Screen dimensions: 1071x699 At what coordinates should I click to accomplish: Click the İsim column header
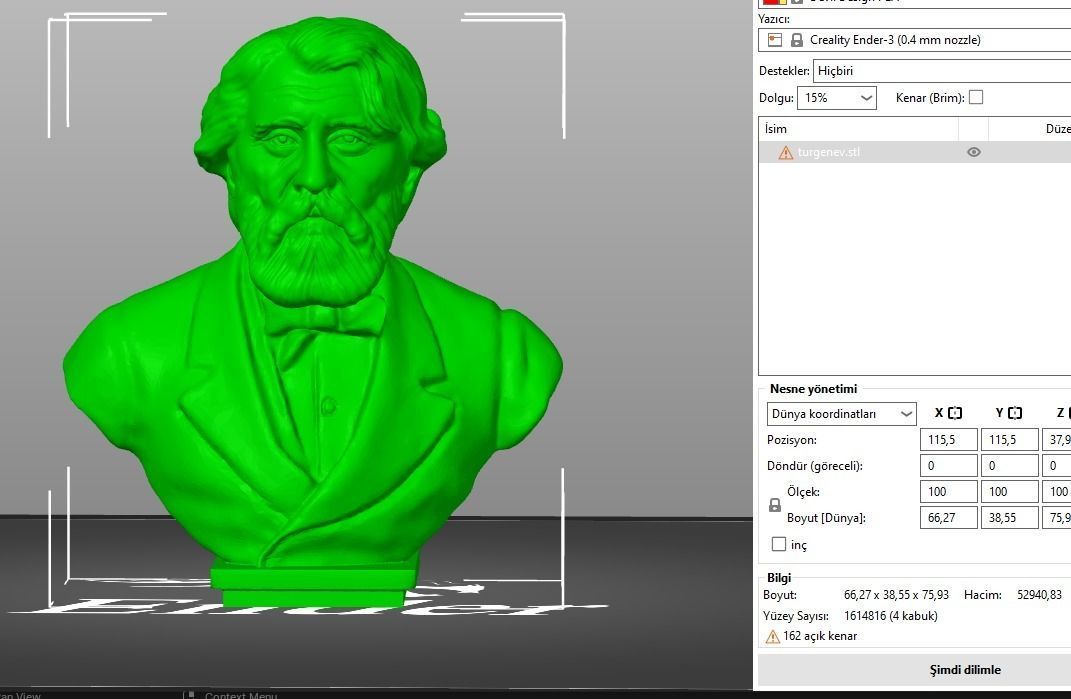[859, 128]
